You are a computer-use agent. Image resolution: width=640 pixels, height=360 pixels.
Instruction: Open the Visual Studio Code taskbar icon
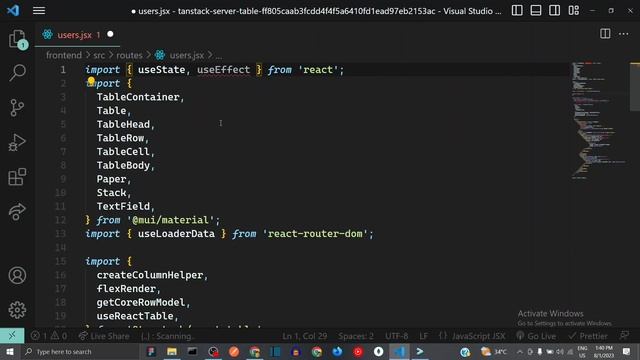(x=399, y=351)
